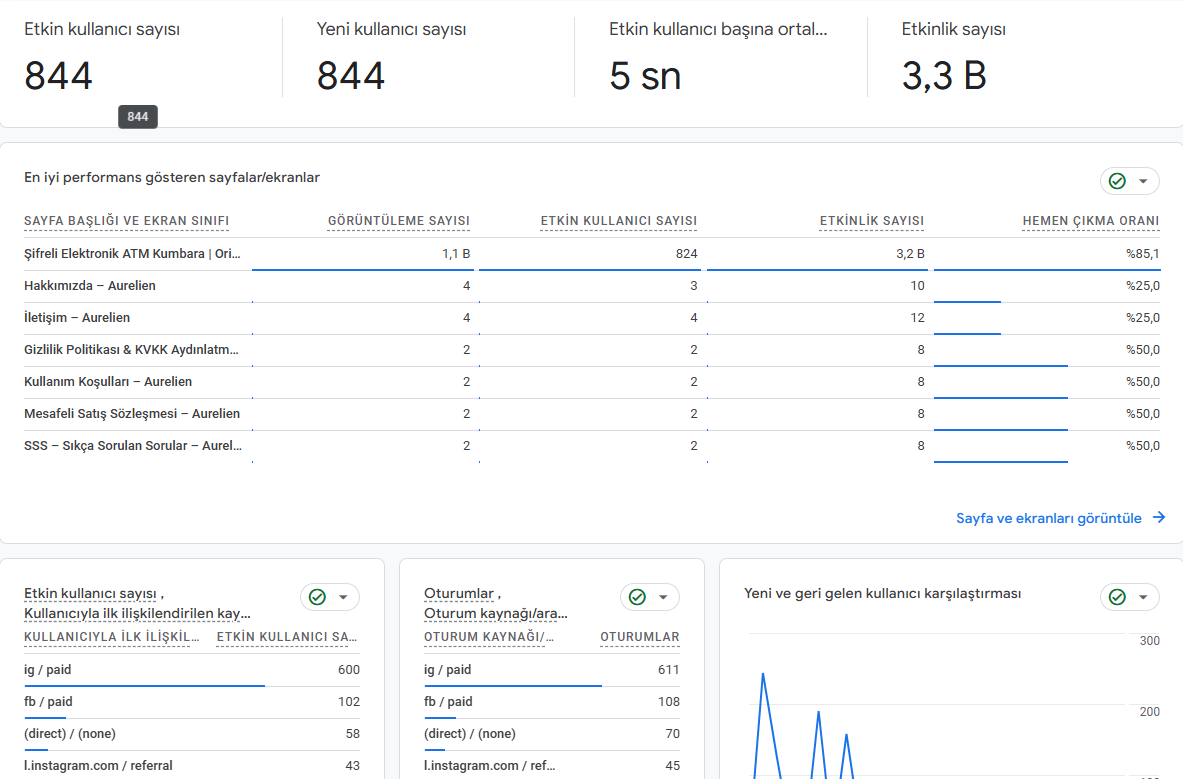1183x779 pixels.
Task: Click green check icon in Etkin kullanıcı sayısı card
Action: (318, 597)
